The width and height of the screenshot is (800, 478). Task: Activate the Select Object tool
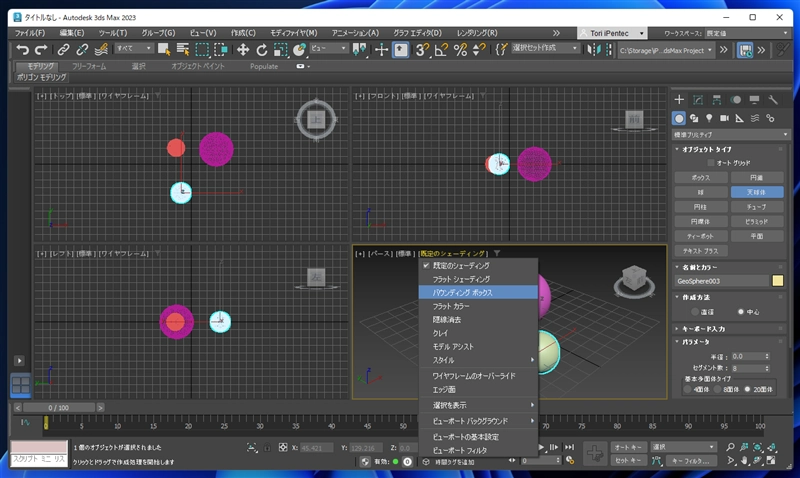pos(164,49)
